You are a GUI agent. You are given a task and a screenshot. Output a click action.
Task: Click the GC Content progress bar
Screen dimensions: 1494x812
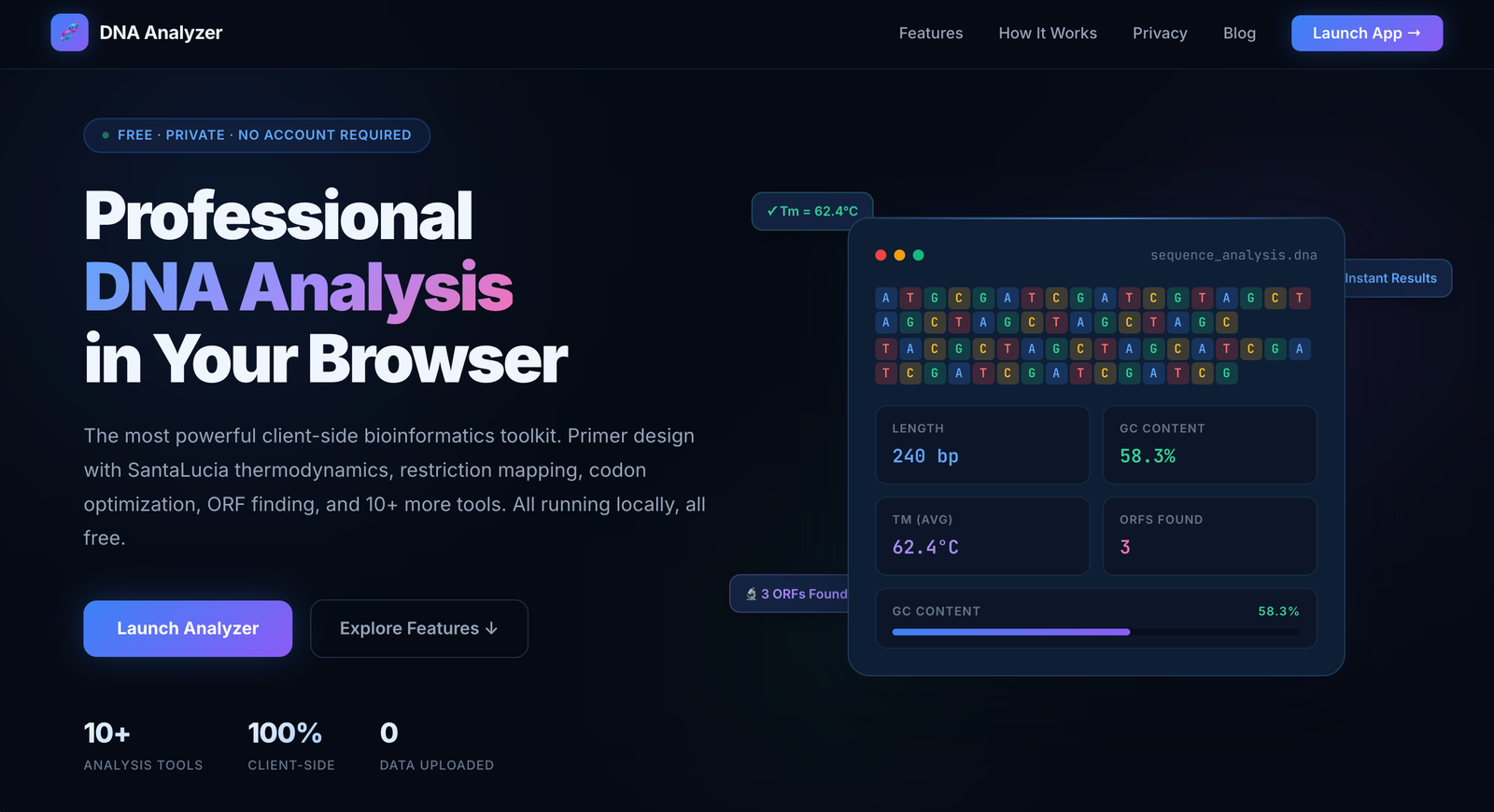[x=1096, y=632]
